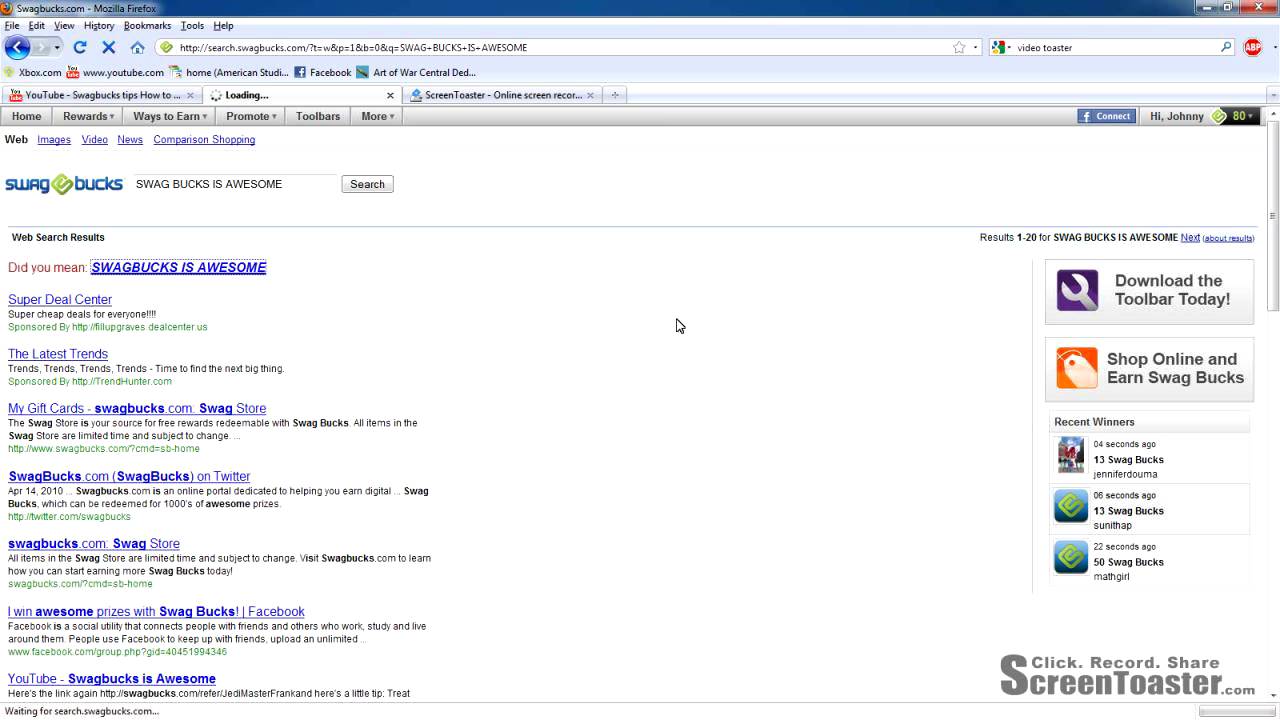Open My Gift Cards Swag Store result
The height and width of the screenshot is (720, 1280).
(137, 408)
